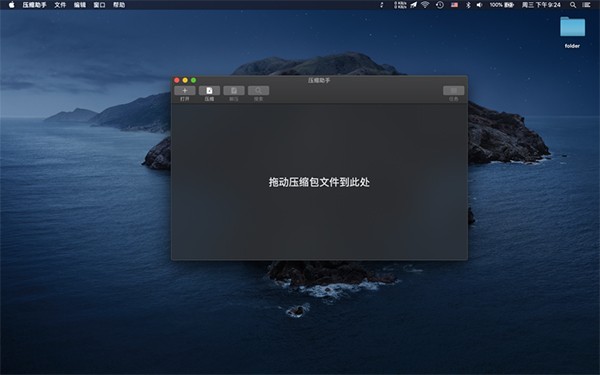Screen dimensions: 600x375
Task: Select the folder icon on the desktop
Action: coord(572,27)
